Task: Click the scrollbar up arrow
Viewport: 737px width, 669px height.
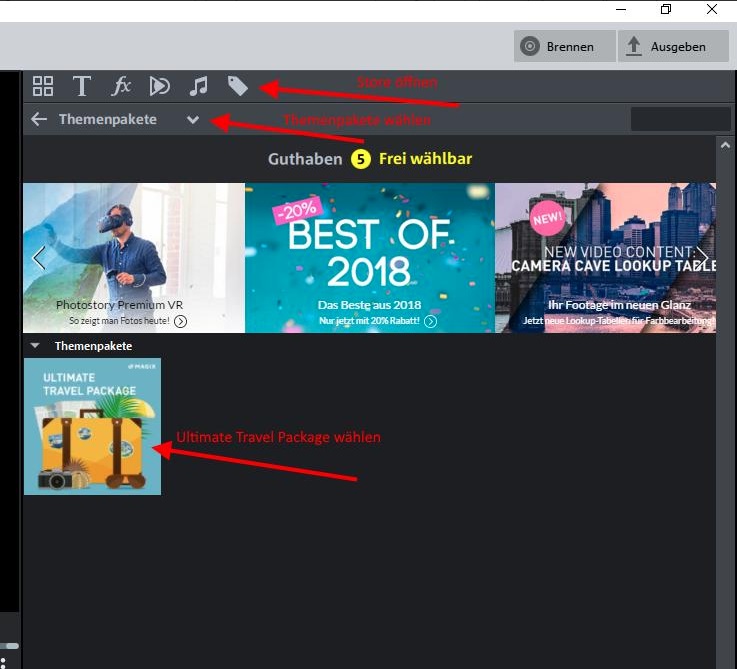Action: [x=725, y=145]
